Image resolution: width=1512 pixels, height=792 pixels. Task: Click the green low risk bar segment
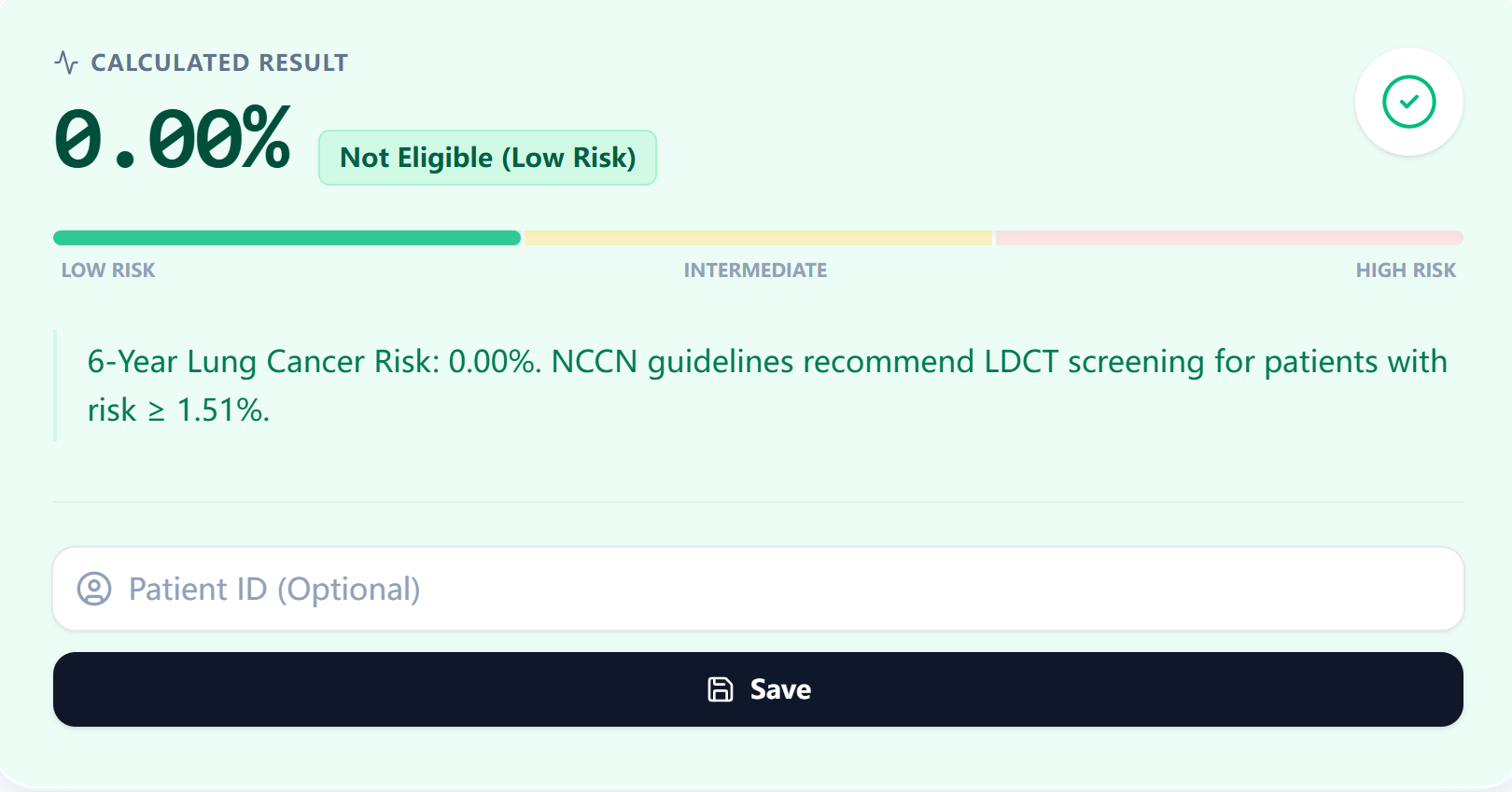coord(287,238)
